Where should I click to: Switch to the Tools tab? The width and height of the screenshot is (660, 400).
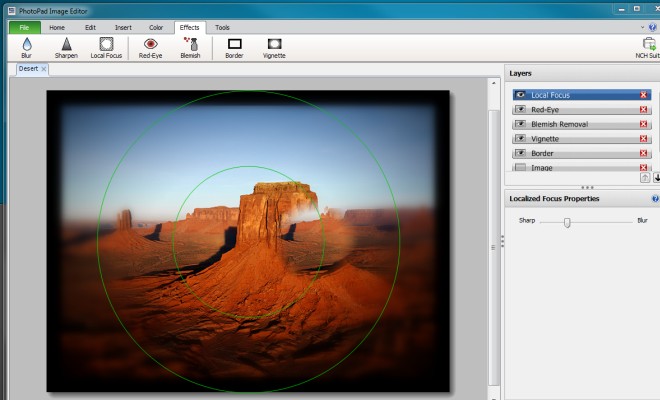pyautogui.click(x=222, y=27)
